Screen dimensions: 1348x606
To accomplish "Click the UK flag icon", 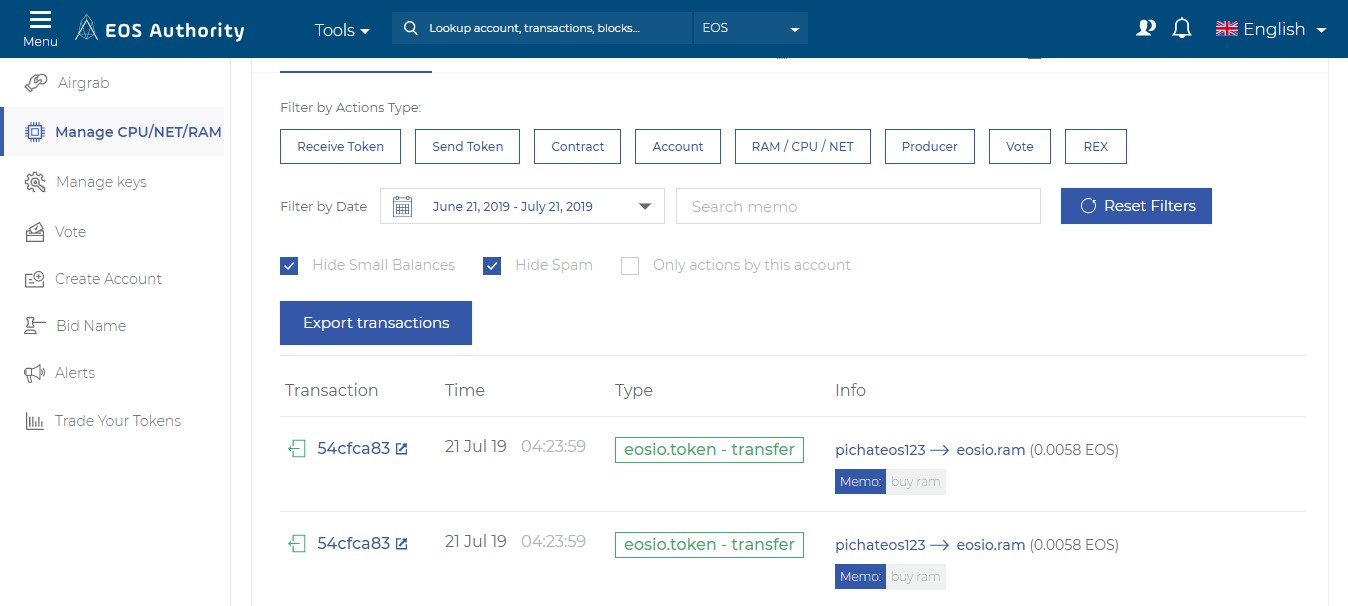I will point(1227,29).
